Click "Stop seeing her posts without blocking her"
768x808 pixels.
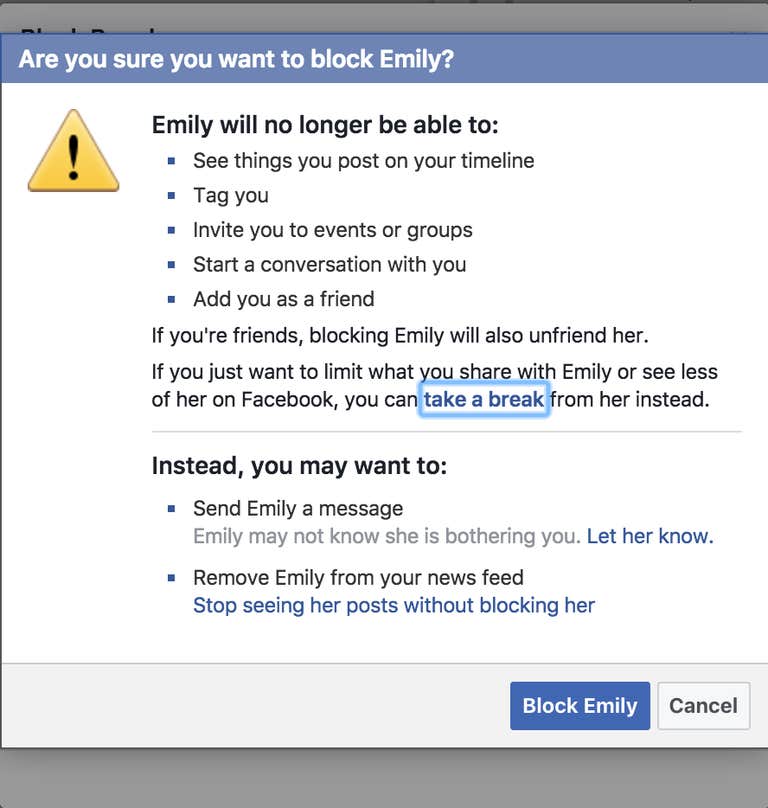(394, 605)
